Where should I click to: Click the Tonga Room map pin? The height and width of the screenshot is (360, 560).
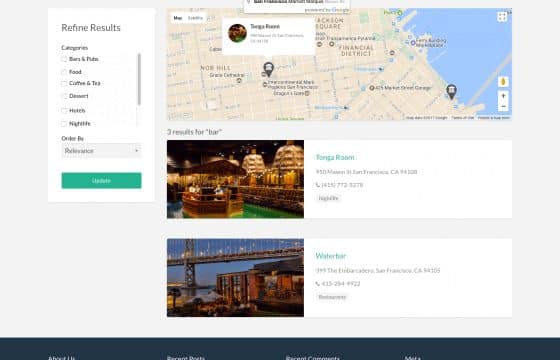pyautogui.click(x=269, y=69)
